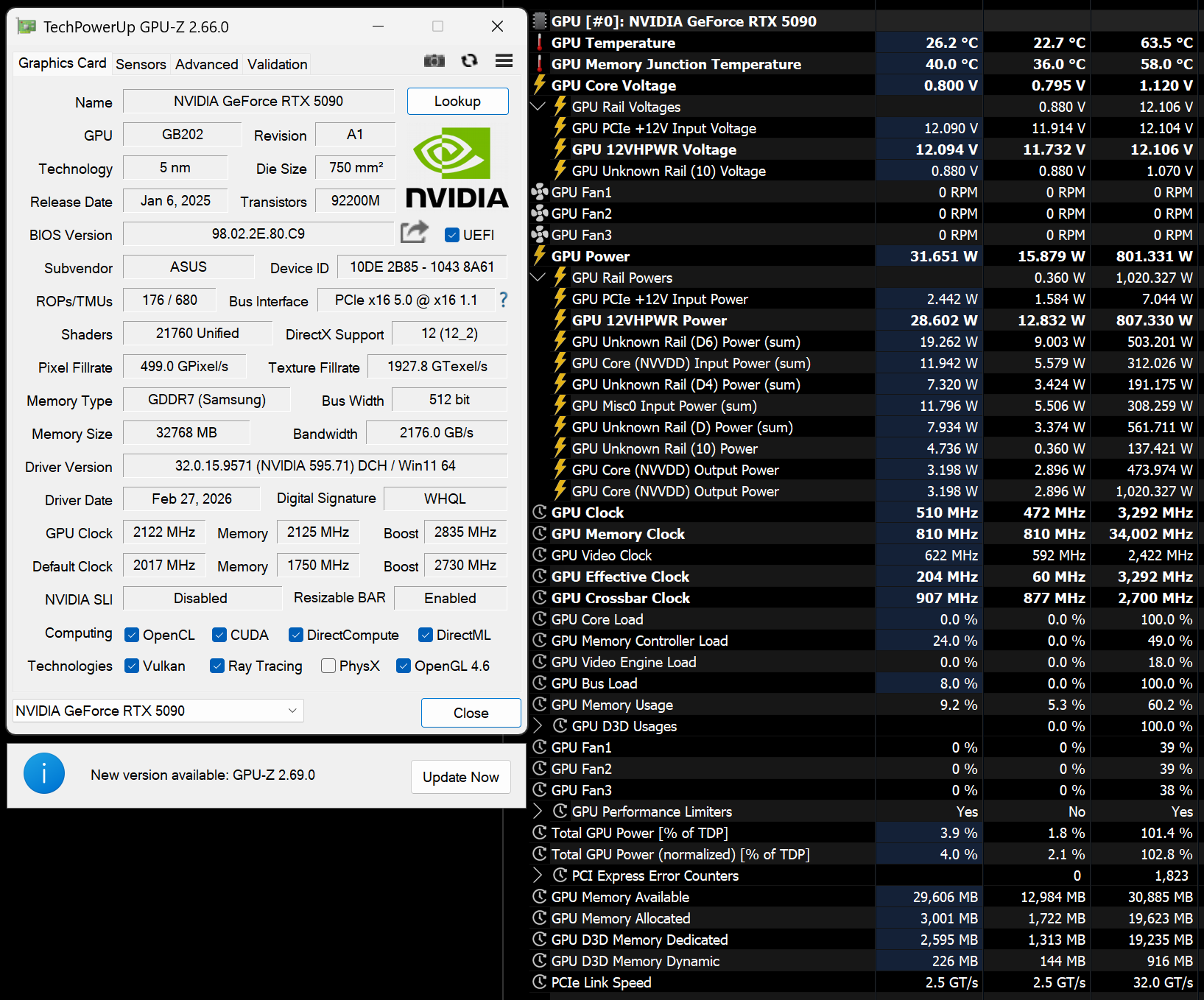Toggle the Ray Tracing checkbox
Screen dimensions: 1204x1000
click(217, 666)
